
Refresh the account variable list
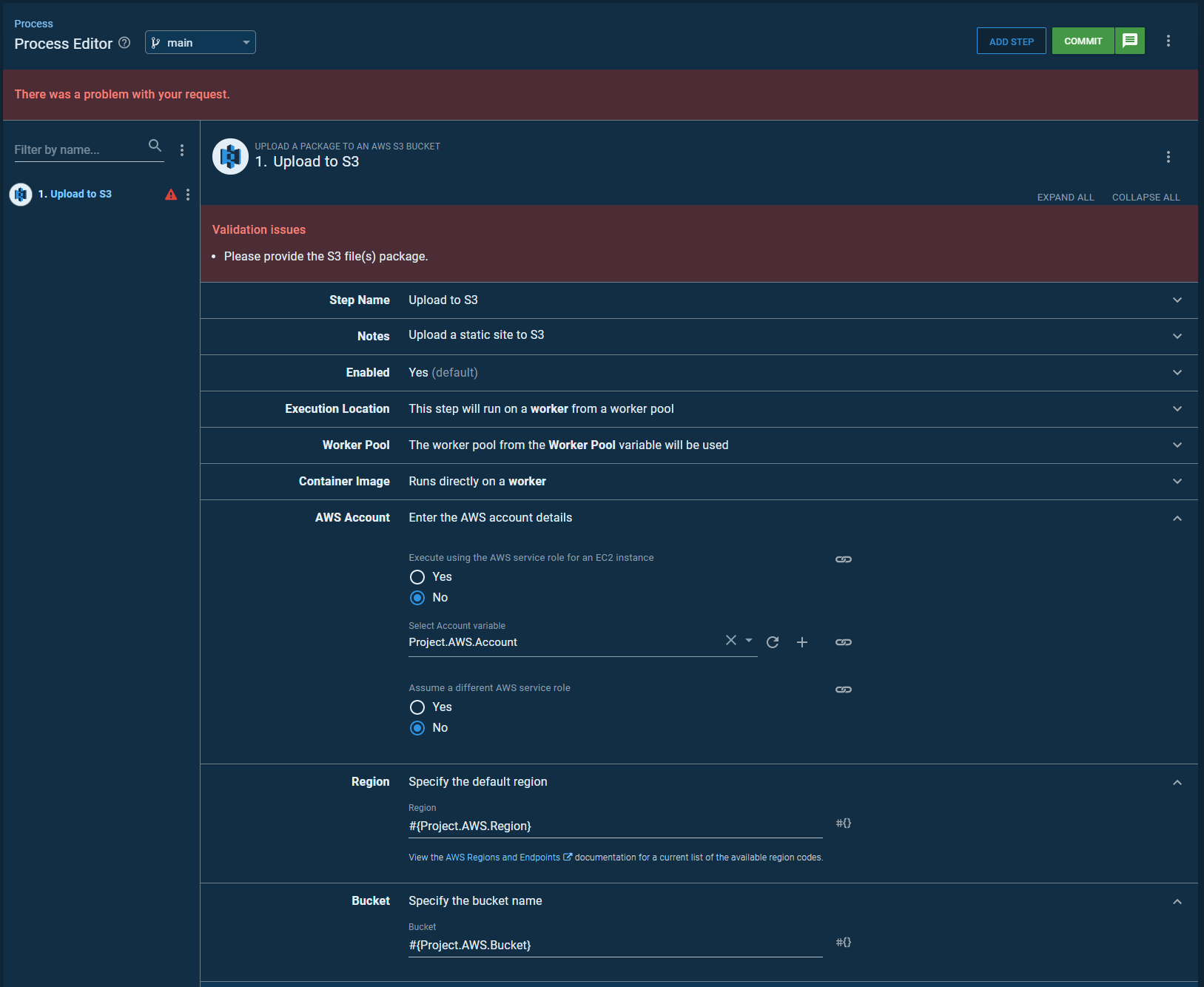[773, 641]
